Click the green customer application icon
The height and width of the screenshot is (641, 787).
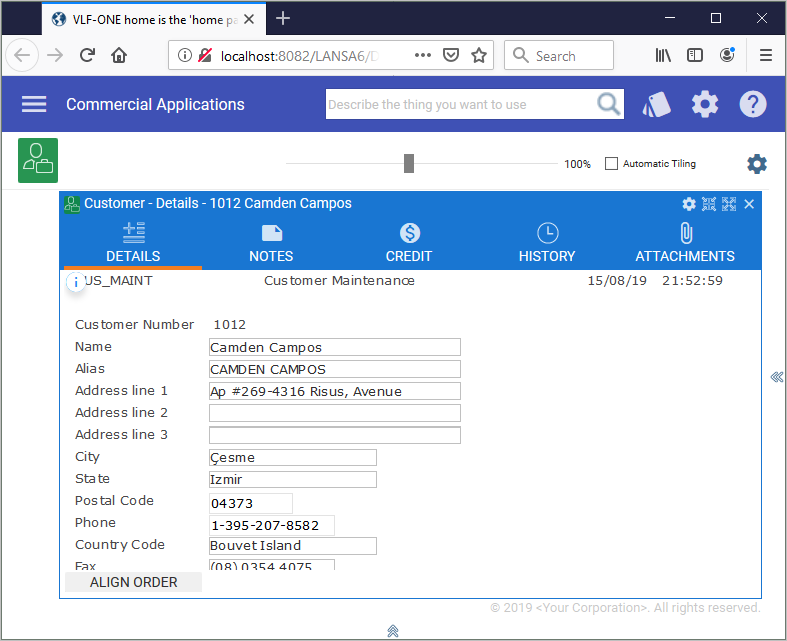click(38, 160)
